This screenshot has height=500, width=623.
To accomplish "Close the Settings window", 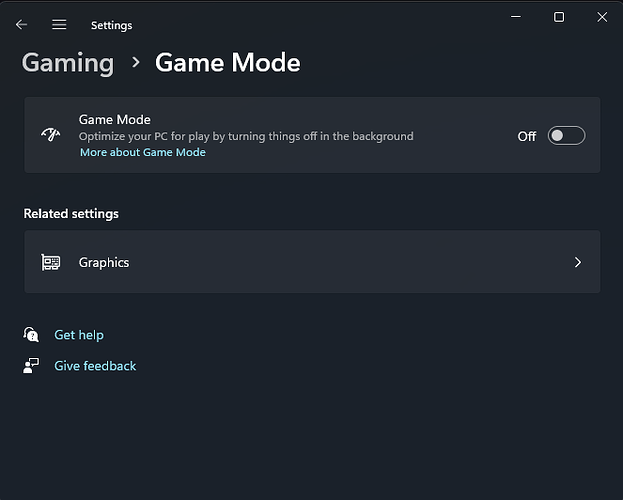I will pyautogui.click(x=602, y=17).
